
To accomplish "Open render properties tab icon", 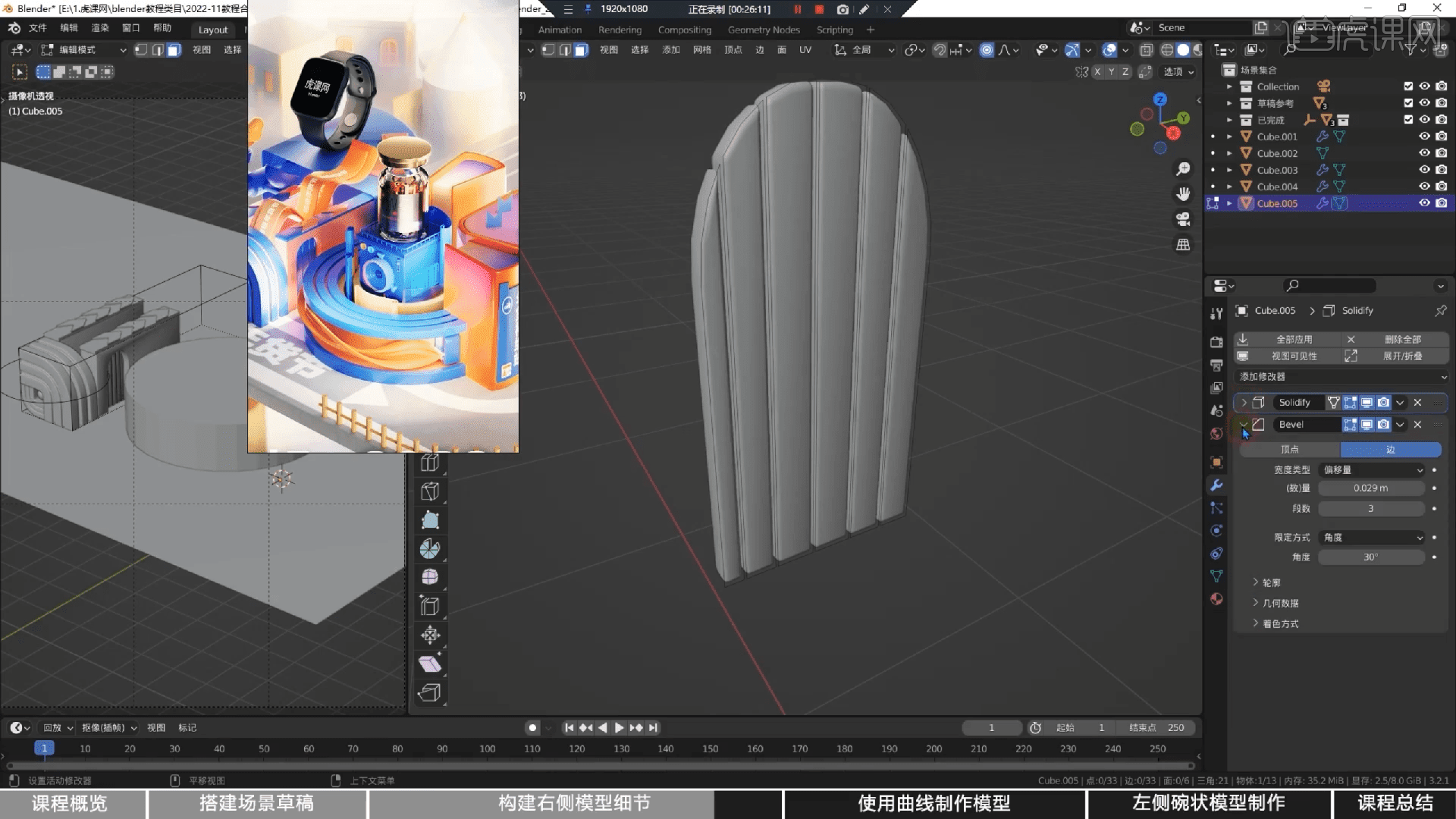I will point(1216,341).
